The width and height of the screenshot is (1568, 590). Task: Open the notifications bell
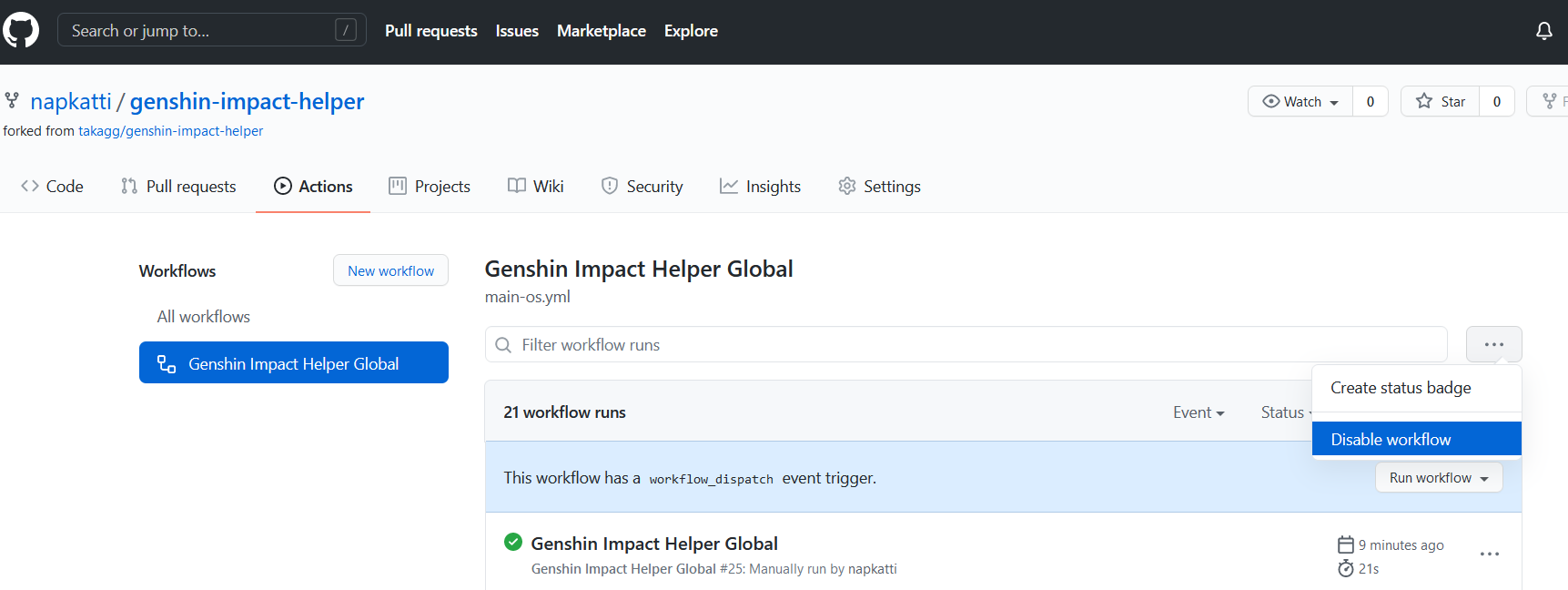click(1543, 31)
